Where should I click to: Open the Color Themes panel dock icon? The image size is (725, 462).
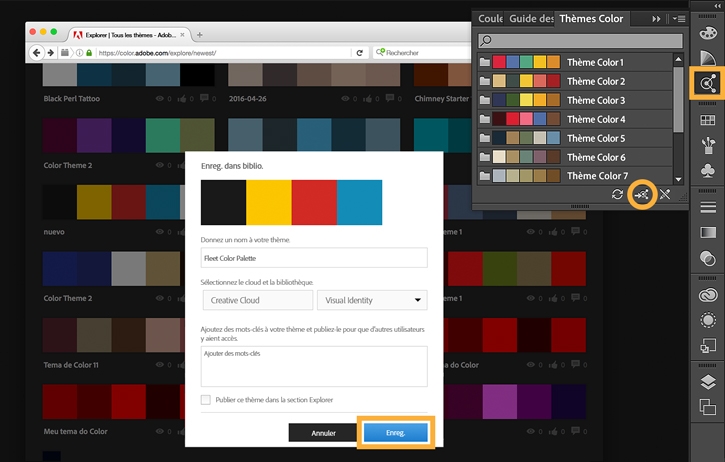tap(707, 83)
